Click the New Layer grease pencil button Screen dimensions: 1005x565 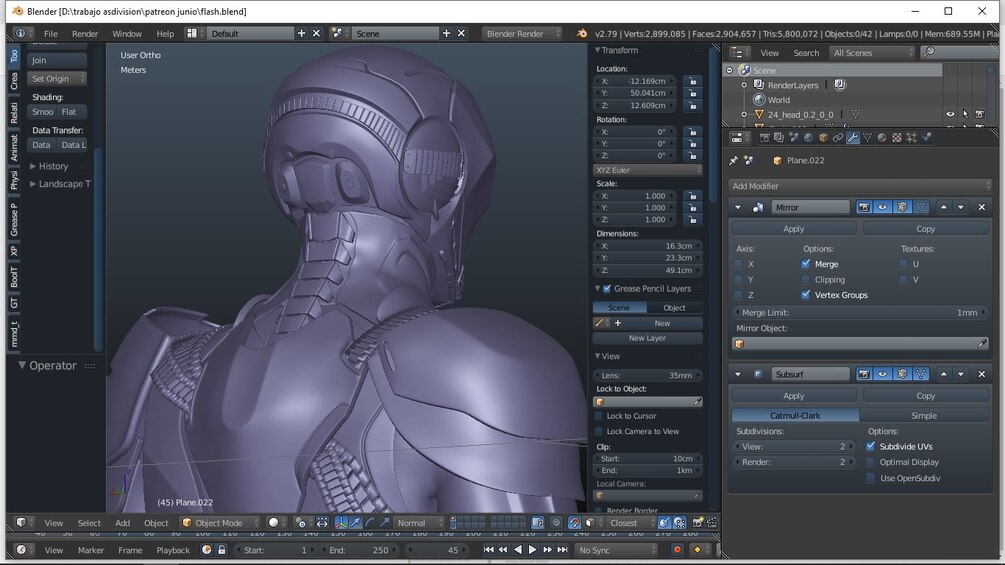647,338
